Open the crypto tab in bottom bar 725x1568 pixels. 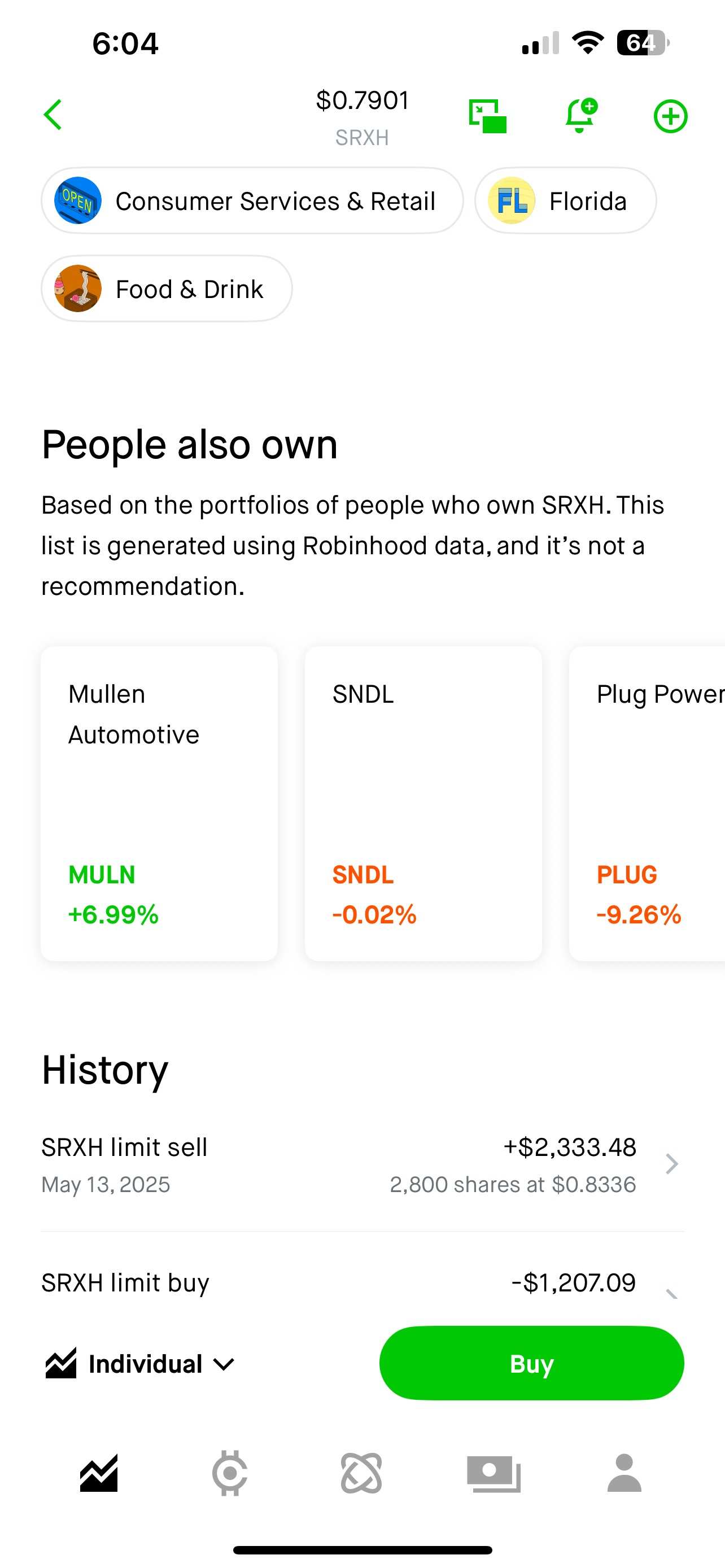tap(229, 1473)
